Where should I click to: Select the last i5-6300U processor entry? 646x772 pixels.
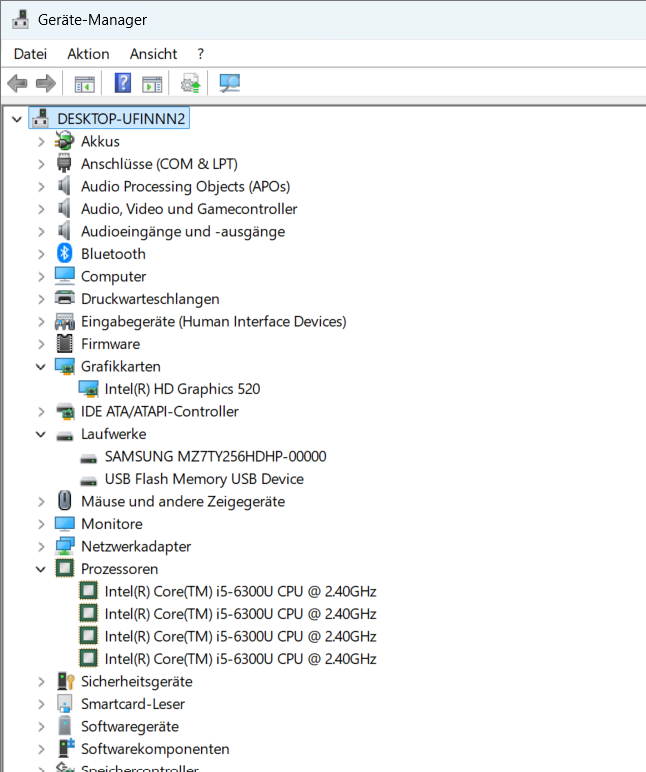coord(240,659)
